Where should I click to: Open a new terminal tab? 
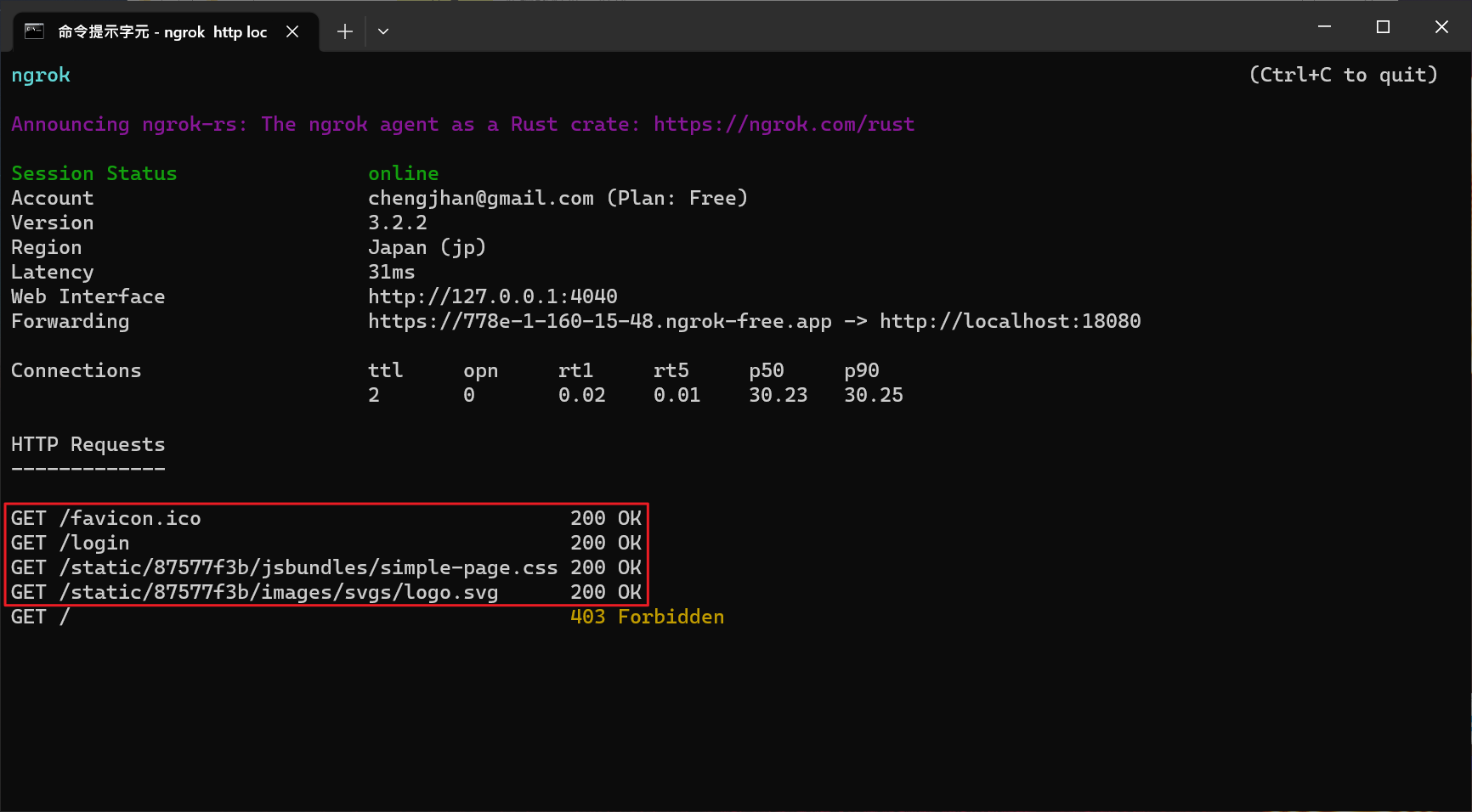click(344, 31)
